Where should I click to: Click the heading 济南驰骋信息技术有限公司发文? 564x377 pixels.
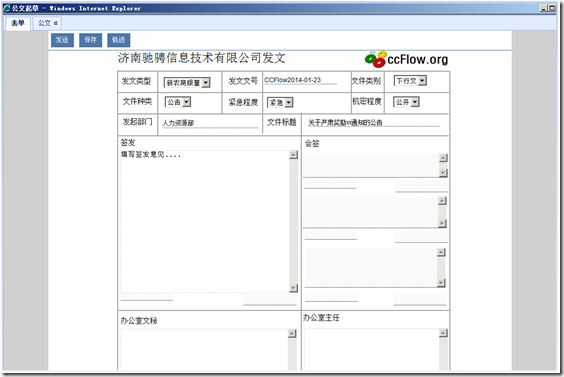point(202,58)
